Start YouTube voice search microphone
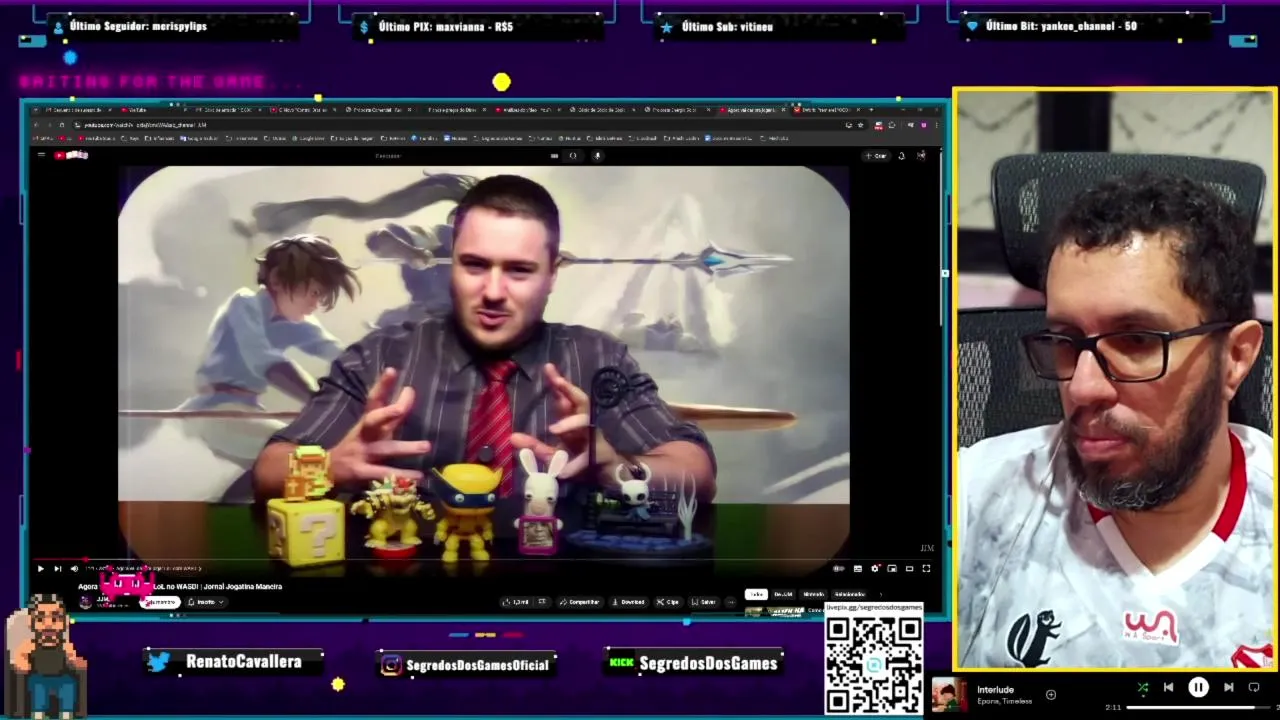The width and height of the screenshot is (1280, 720). tap(597, 155)
